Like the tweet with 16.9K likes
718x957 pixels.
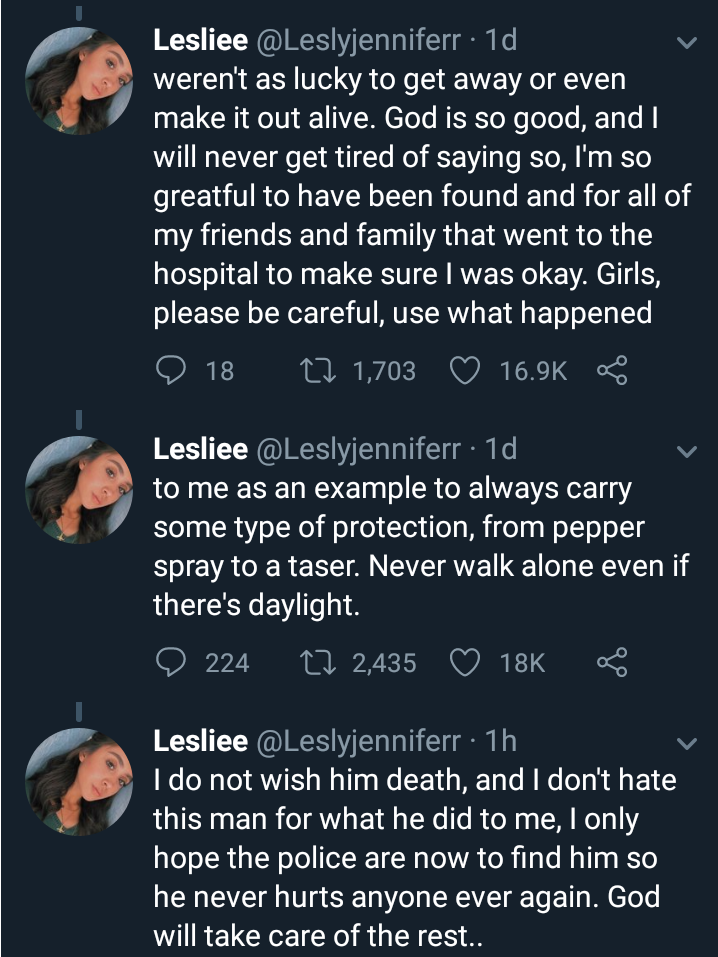coord(465,371)
